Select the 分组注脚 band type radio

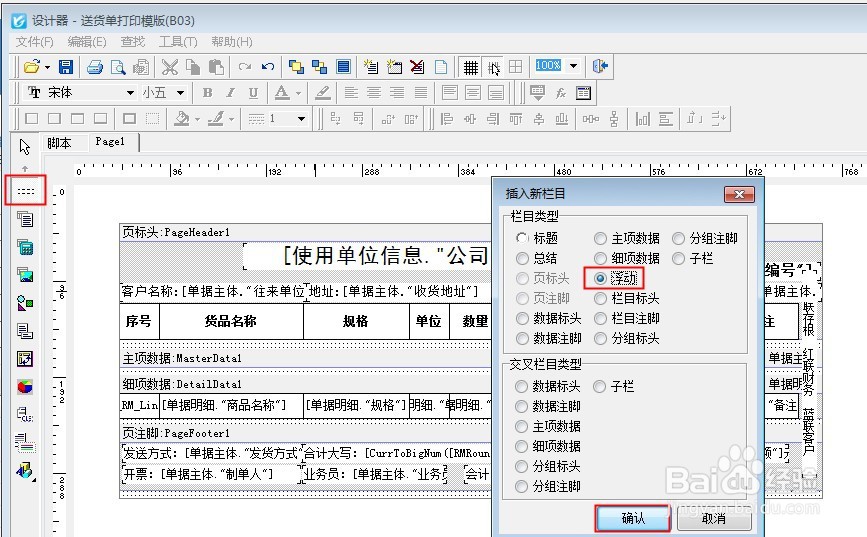click(x=678, y=238)
